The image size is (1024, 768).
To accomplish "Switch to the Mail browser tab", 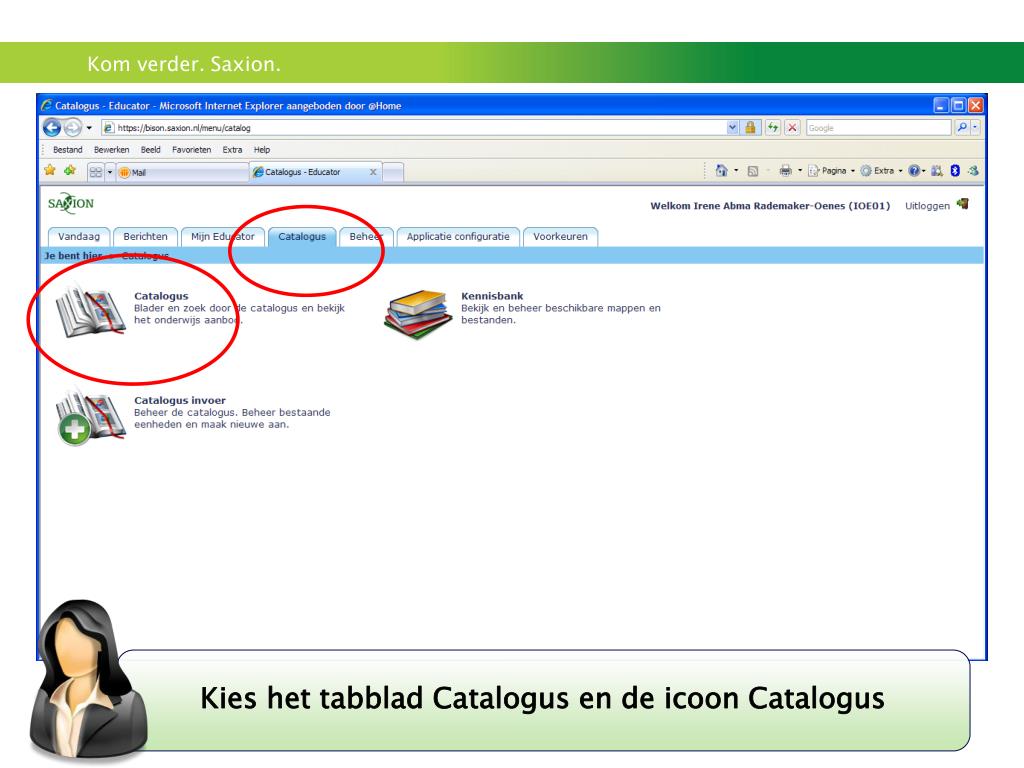I will coord(182,172).
